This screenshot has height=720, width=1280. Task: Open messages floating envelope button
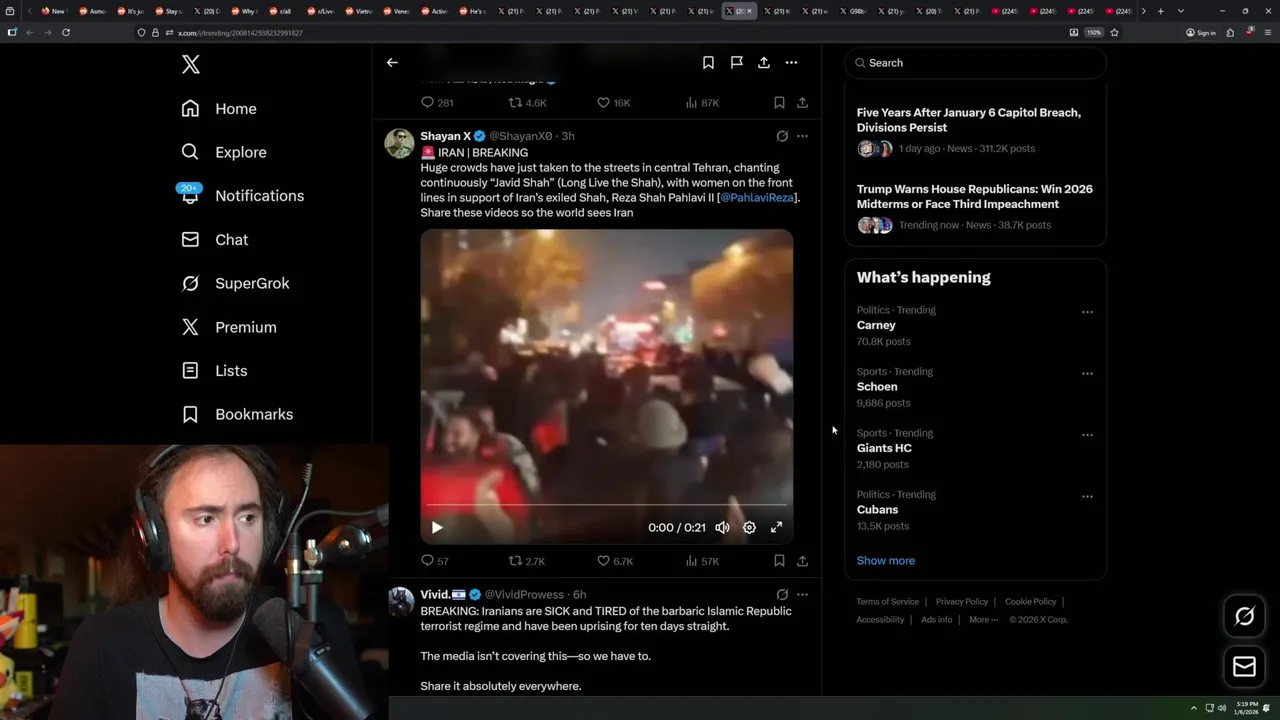click(x=1244, y=667)
